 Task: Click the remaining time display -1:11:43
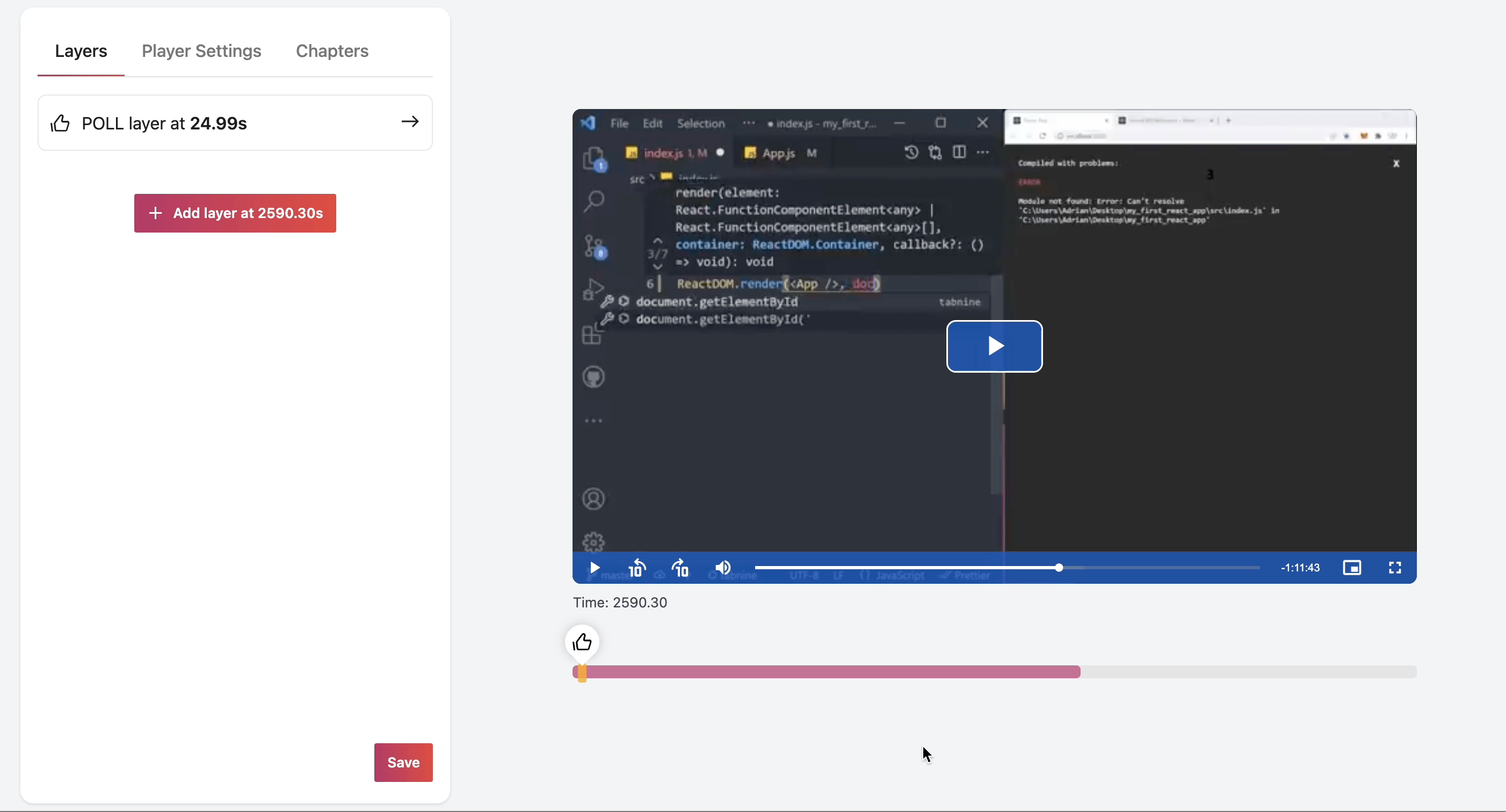[x=1300, y=568]
